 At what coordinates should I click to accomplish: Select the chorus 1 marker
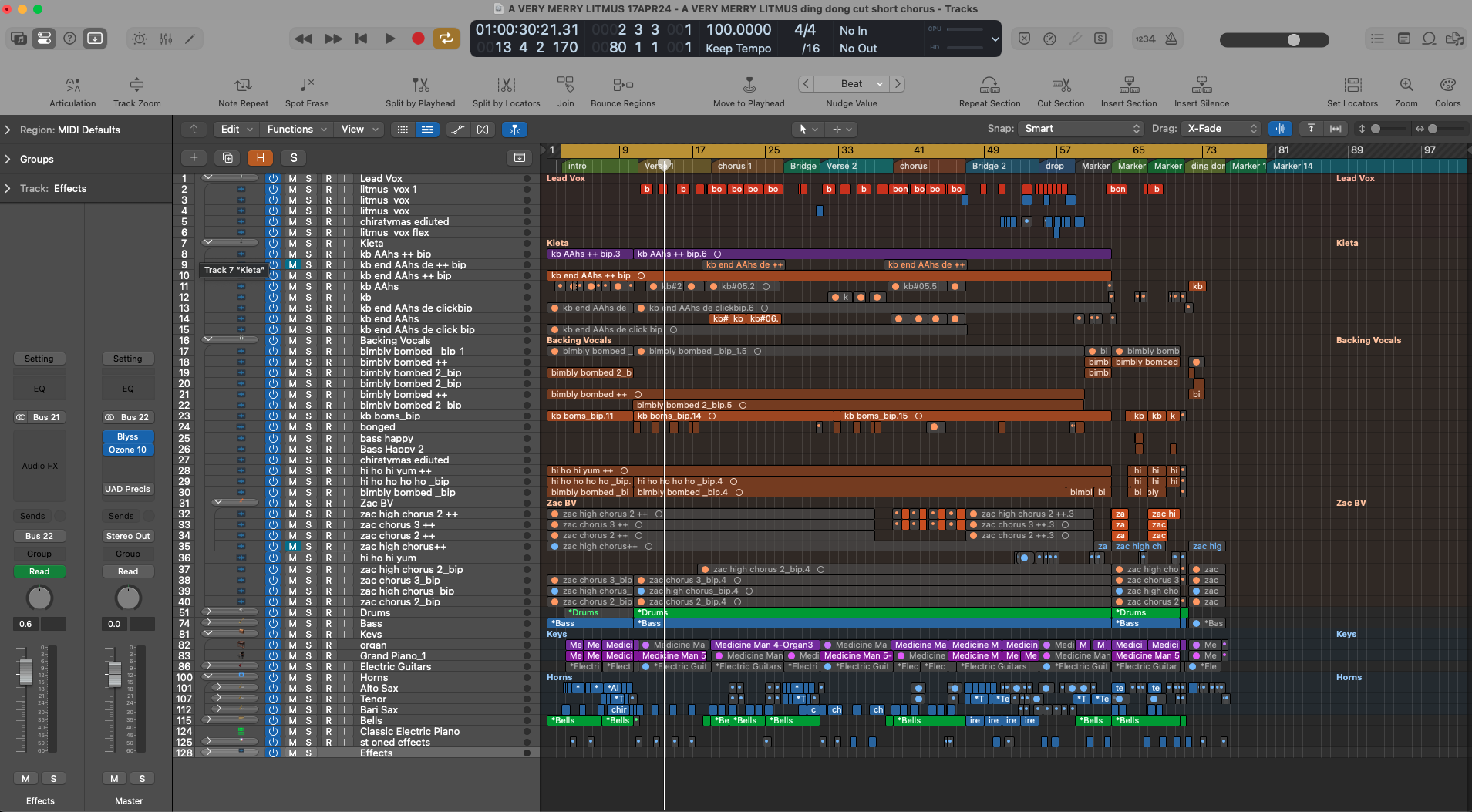coord(735,167)
